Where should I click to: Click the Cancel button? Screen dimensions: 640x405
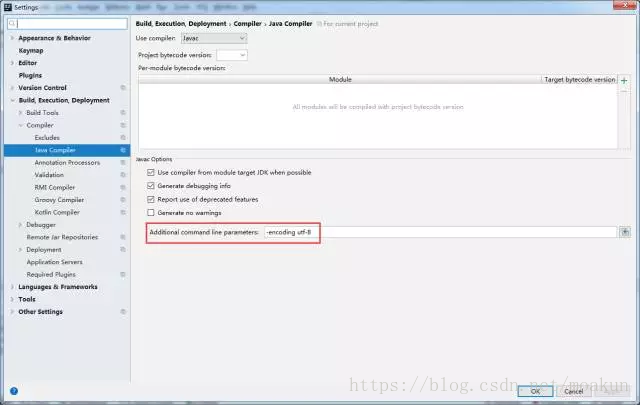(573, 391)
